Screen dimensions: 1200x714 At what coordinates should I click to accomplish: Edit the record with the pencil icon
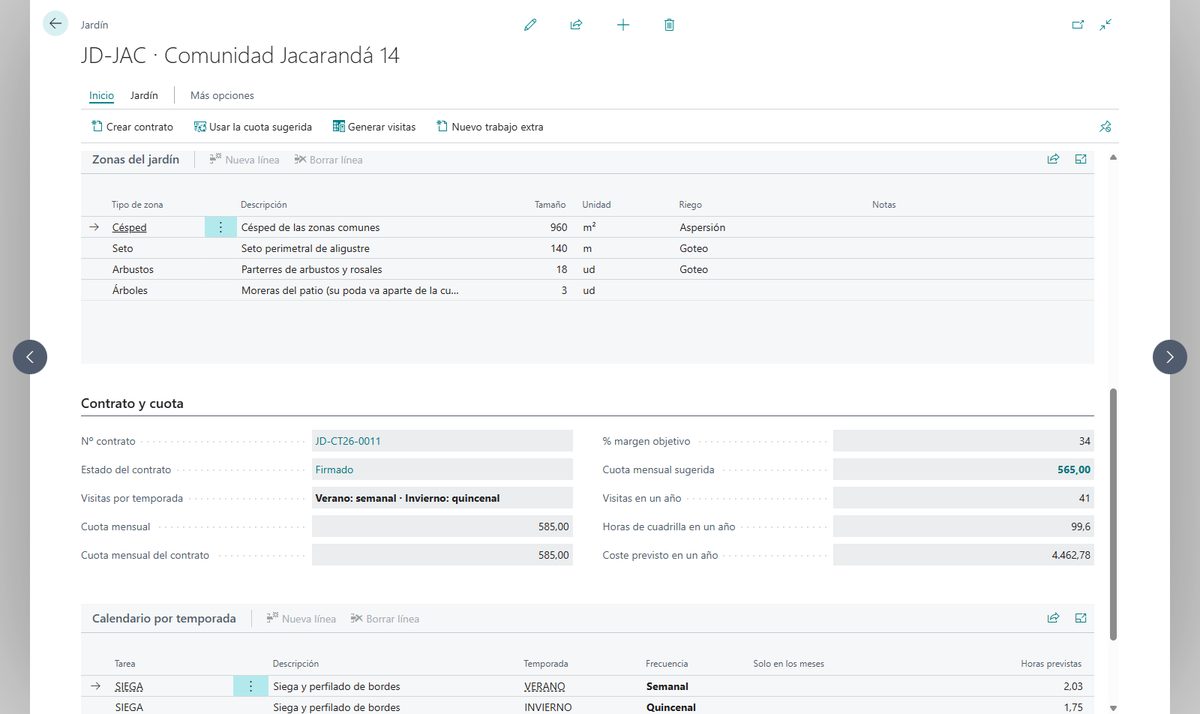[x=530, y=25]
